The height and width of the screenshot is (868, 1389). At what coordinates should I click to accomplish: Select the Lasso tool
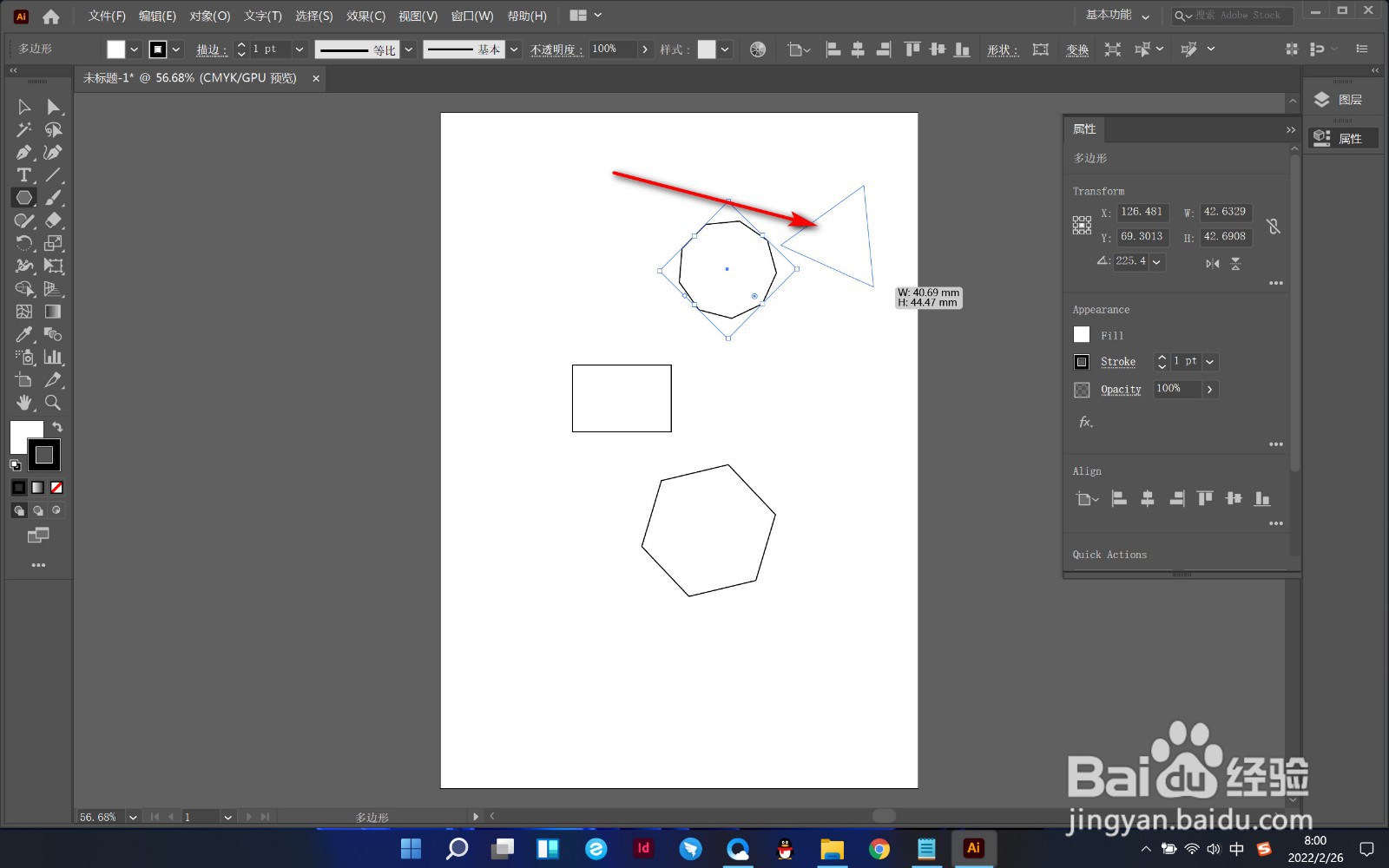54,130
